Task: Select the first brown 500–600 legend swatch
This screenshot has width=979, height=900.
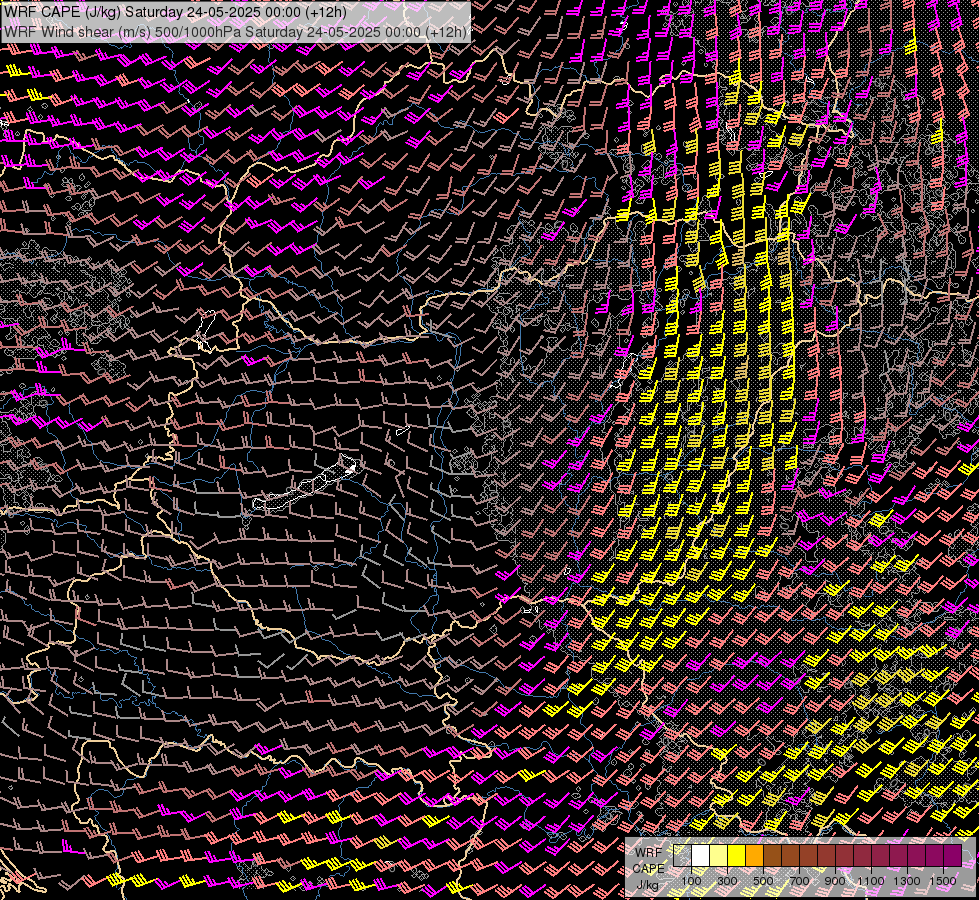Action: pos(772,856)
